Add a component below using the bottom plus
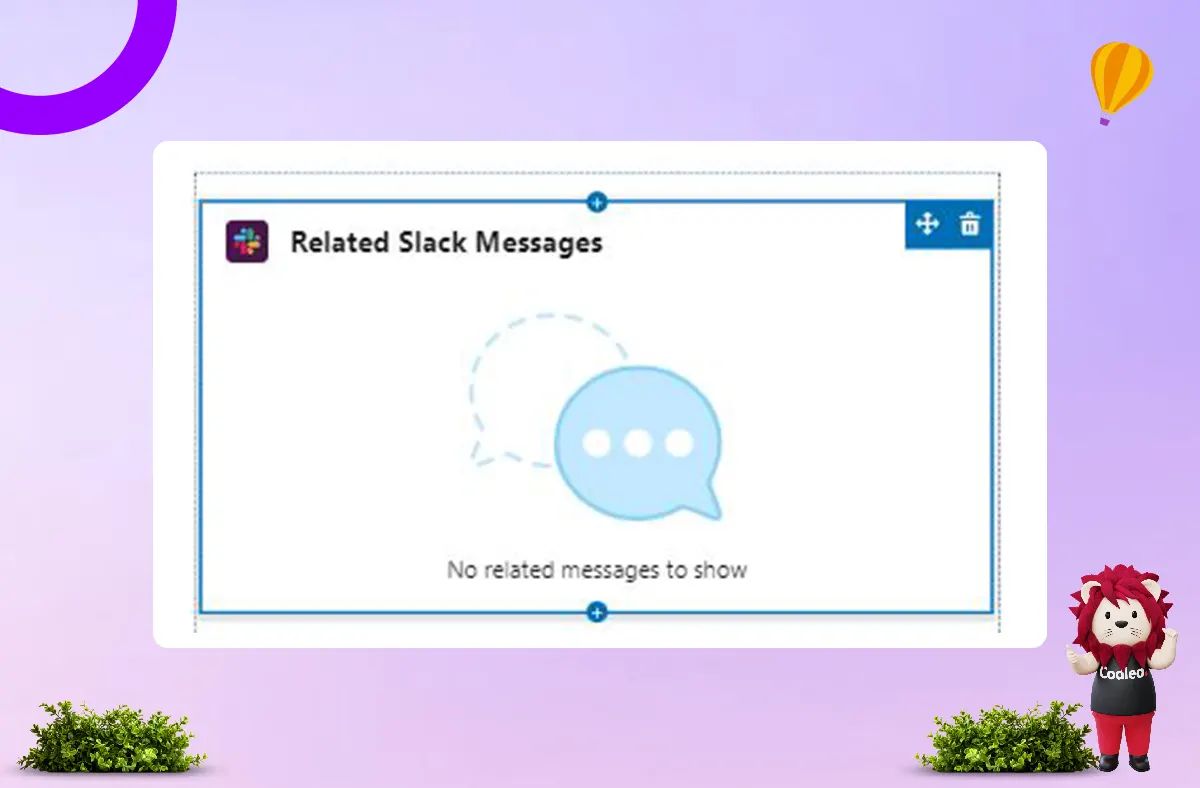The width and height of the screenshot is (1200, 788). [597, 612]
